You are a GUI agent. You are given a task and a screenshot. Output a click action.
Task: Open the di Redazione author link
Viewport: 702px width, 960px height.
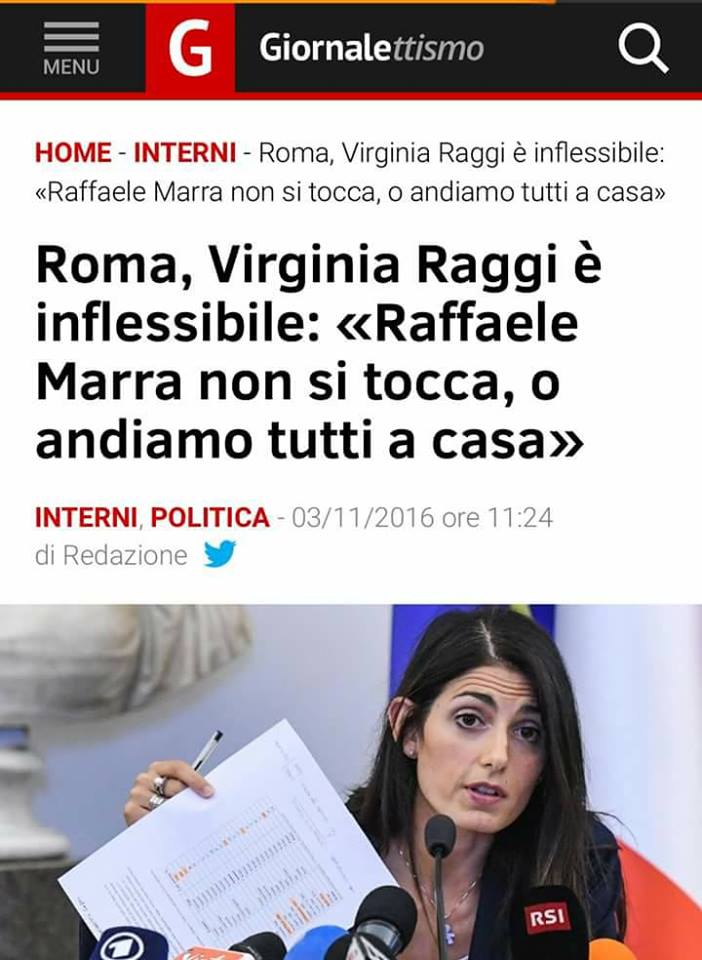click(111, 556)
